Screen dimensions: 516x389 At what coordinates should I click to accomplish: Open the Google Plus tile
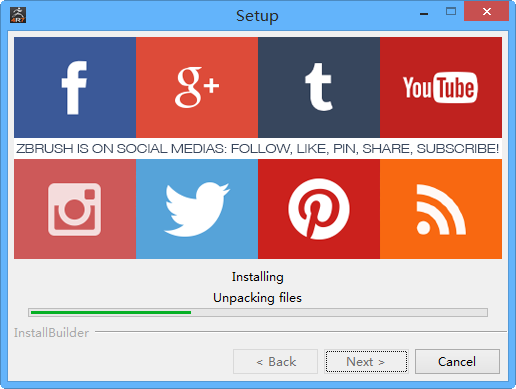pos(197,87)
